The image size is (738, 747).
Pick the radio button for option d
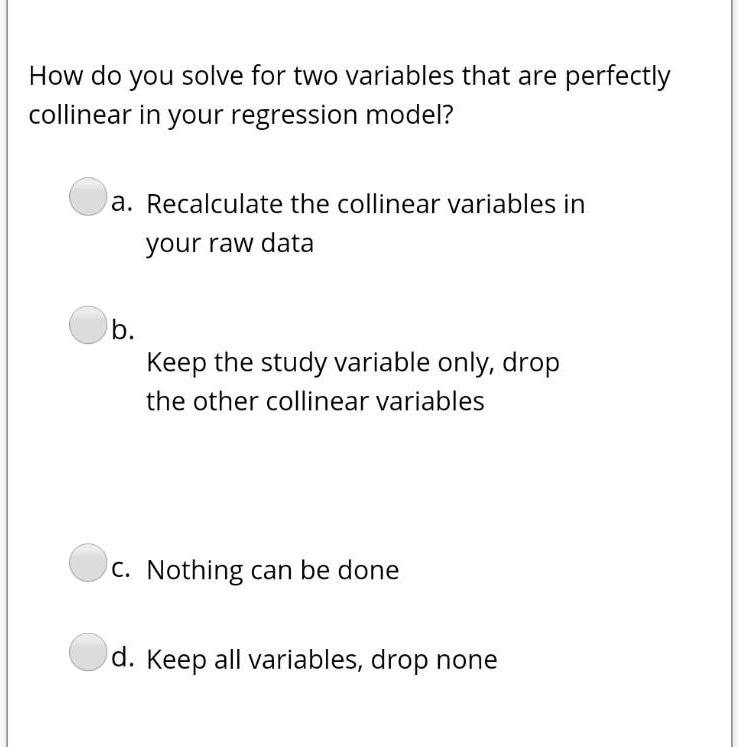pos(88,652)
